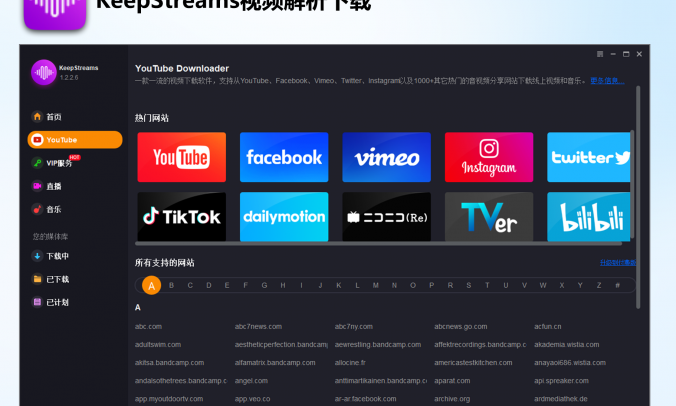Select letter G in the alphabet filter

point(264,285)
